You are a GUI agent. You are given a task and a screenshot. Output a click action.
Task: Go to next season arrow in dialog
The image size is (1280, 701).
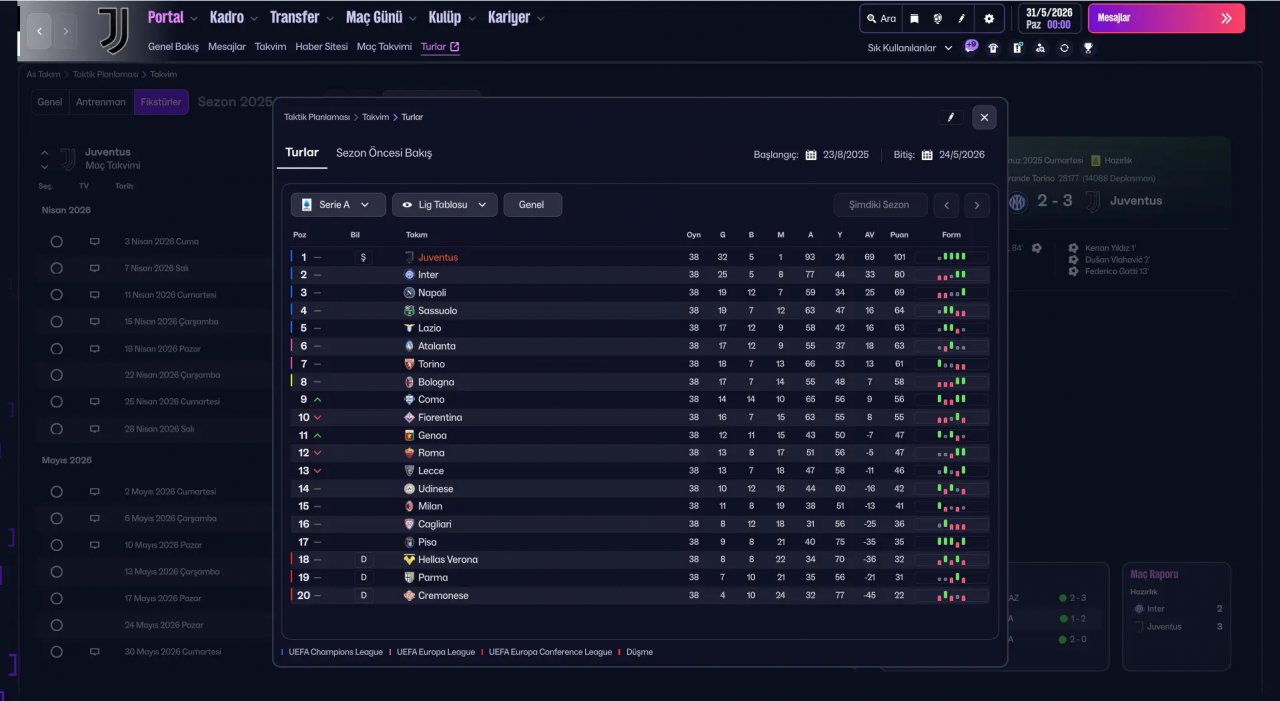click(x=977, y=205)
